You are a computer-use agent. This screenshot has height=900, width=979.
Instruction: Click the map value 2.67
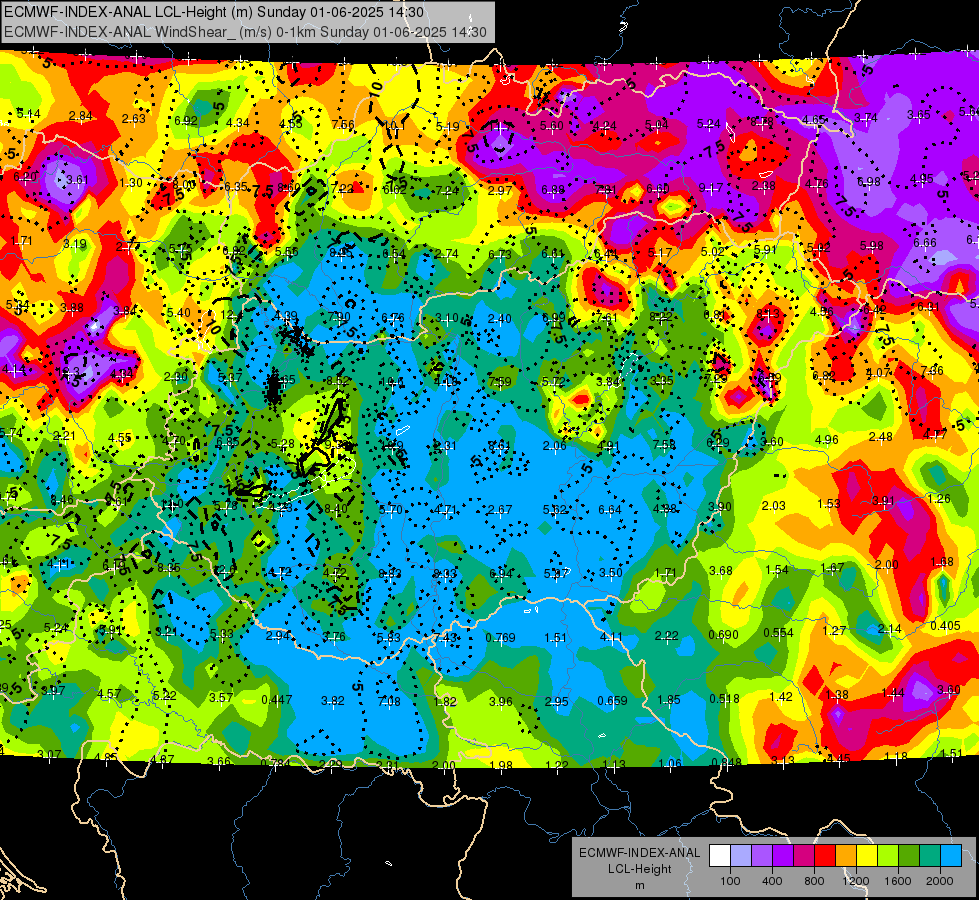(499, 510)
